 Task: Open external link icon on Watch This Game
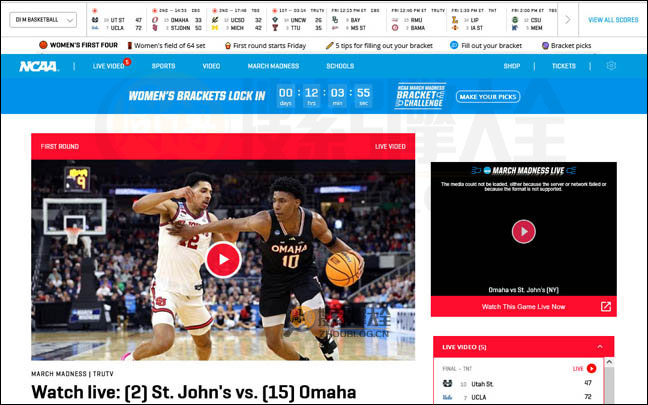point(606,307)
